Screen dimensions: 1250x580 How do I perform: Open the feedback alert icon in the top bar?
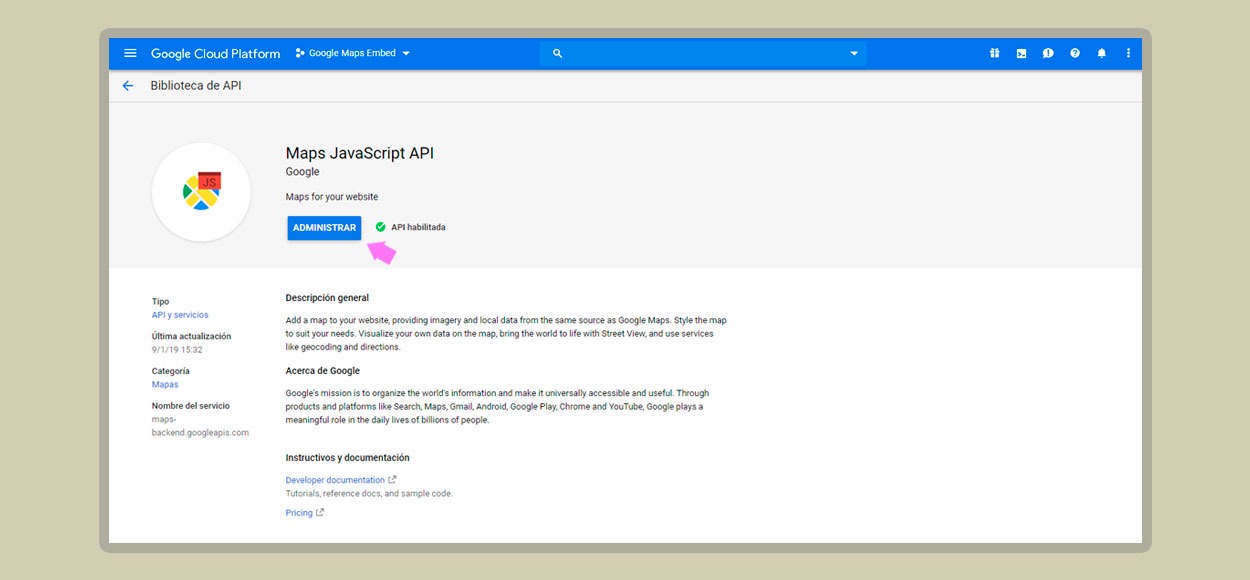1048,53
